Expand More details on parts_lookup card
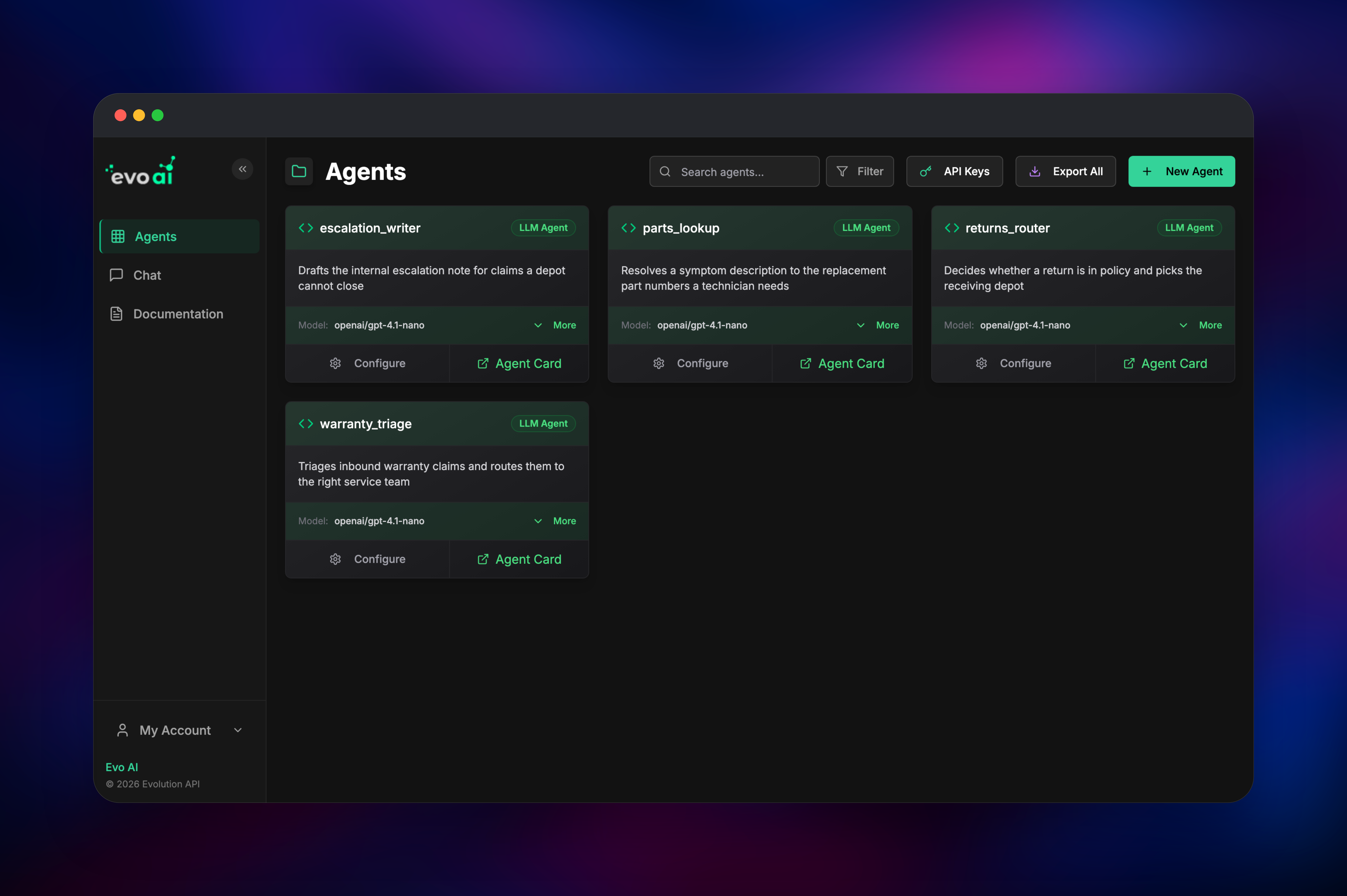The width and height of the screenshot is (1347, 896). coord(878,325)
